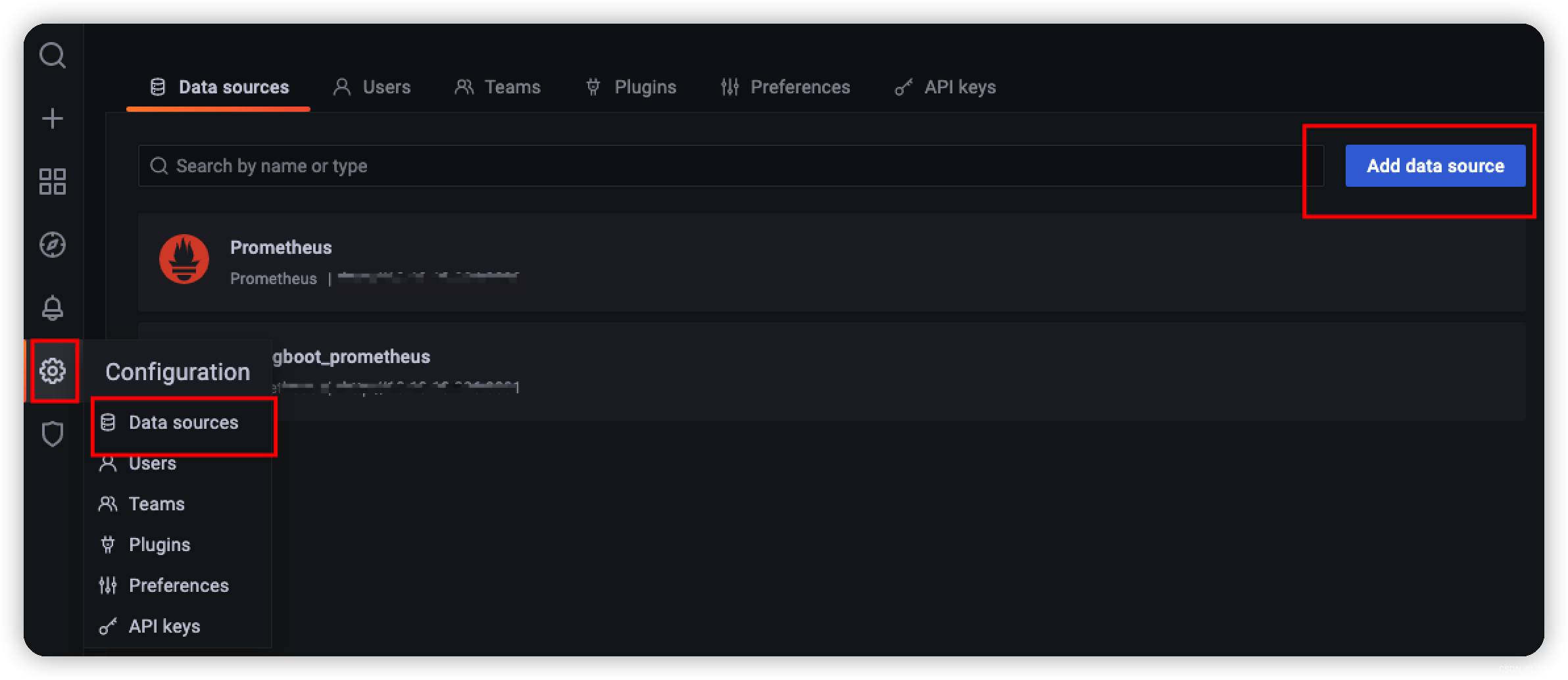1568x680 pixels.
Task: Select Data sources in Configuration menu
Action: [x=178, y=422]
